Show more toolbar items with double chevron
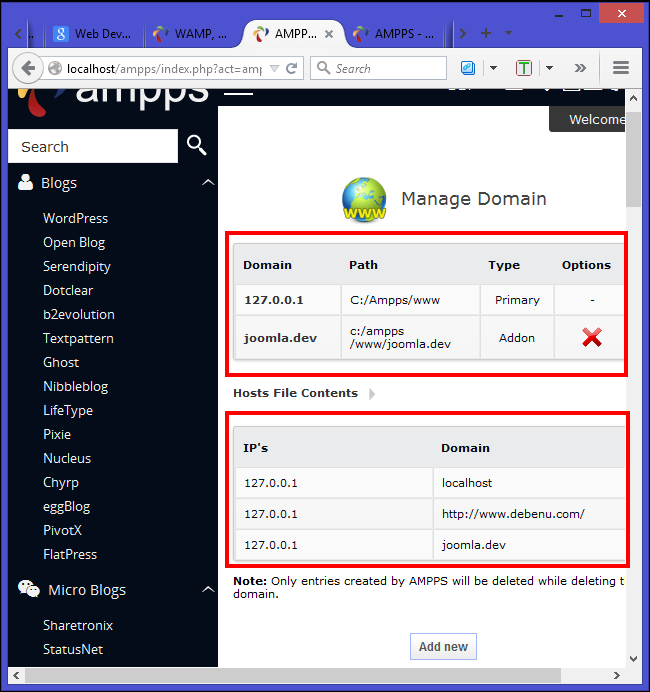The width and height of the screenshot is (650, 692). pyautogui.click(x=580, y=68)
